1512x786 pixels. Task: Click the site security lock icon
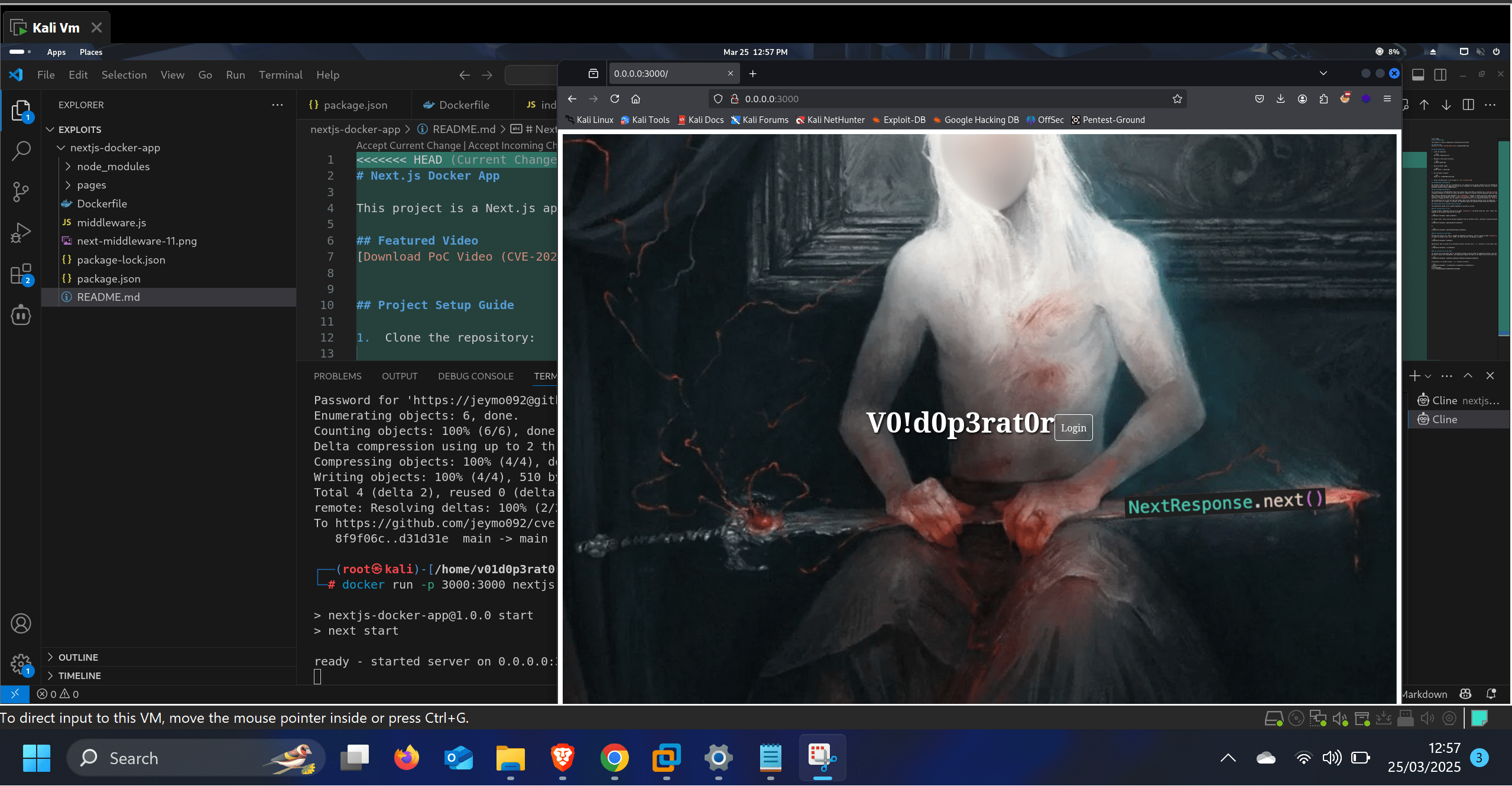click(x=735, y=99)
